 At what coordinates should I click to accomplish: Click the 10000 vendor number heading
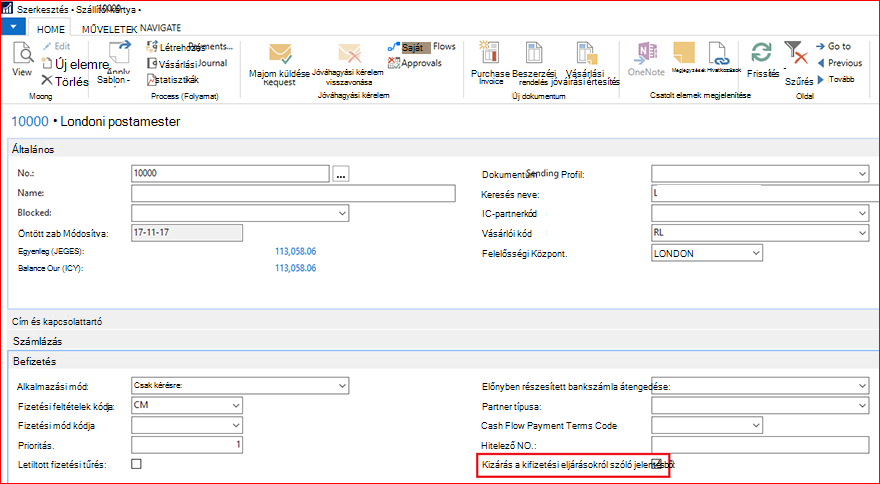click(30, 121)
